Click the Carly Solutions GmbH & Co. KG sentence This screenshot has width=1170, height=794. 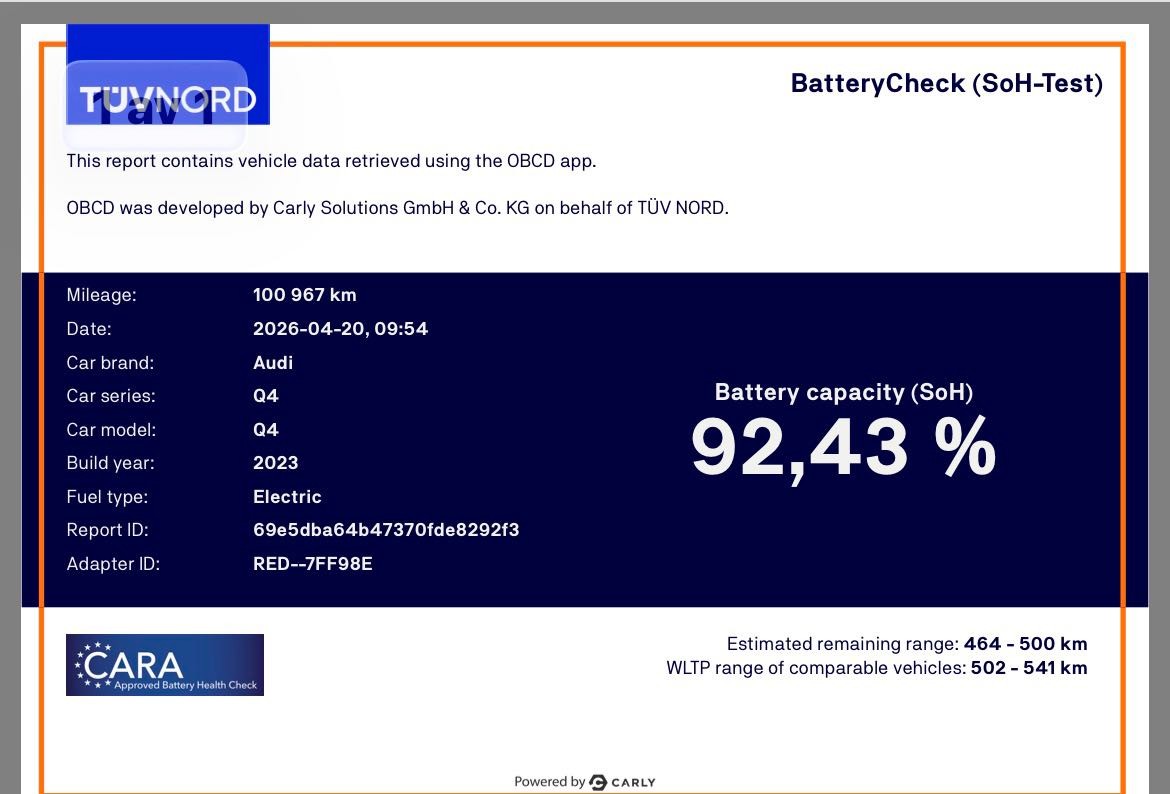click(397, 209)
